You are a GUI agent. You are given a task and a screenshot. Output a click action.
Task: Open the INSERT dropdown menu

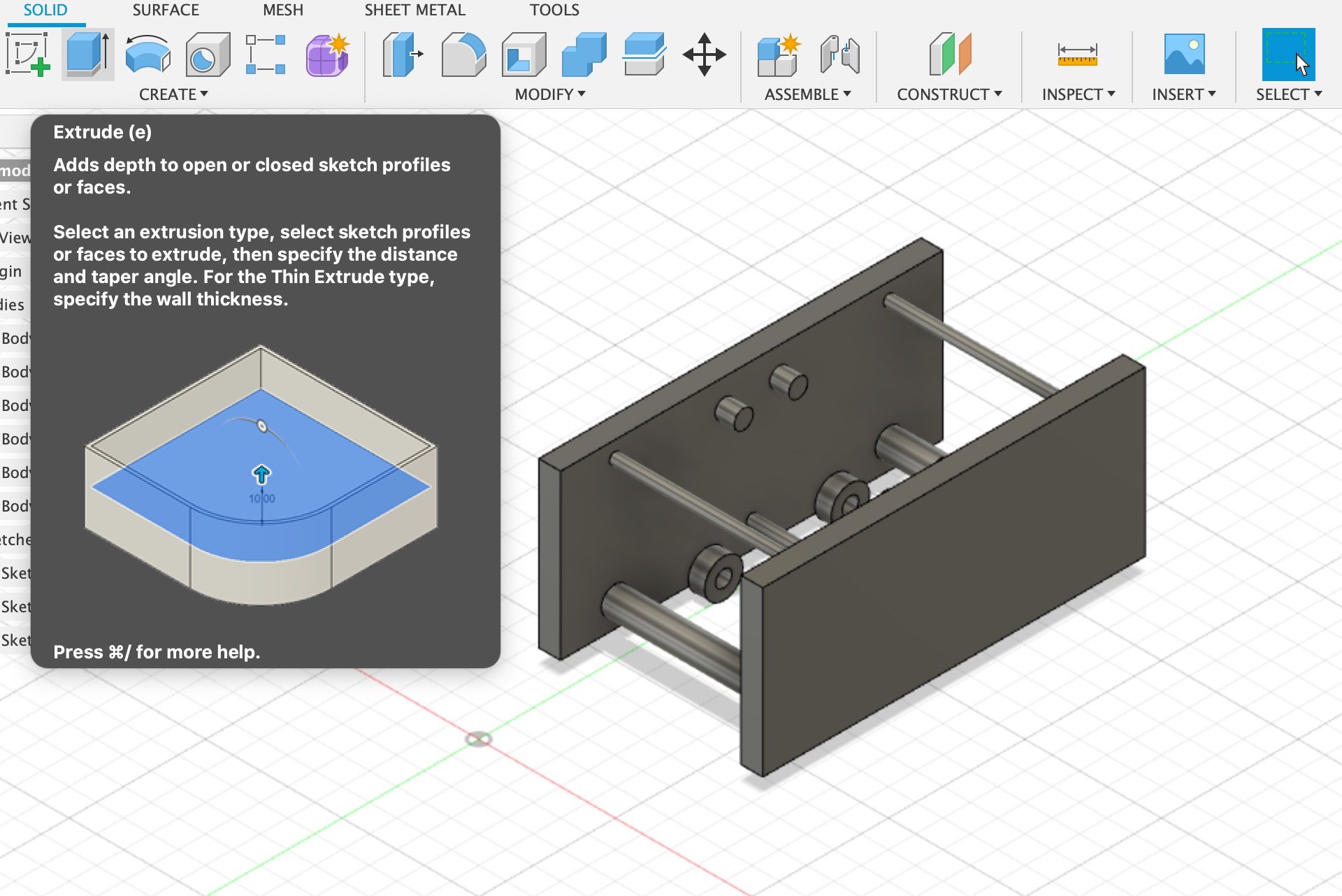[1184, 94]
